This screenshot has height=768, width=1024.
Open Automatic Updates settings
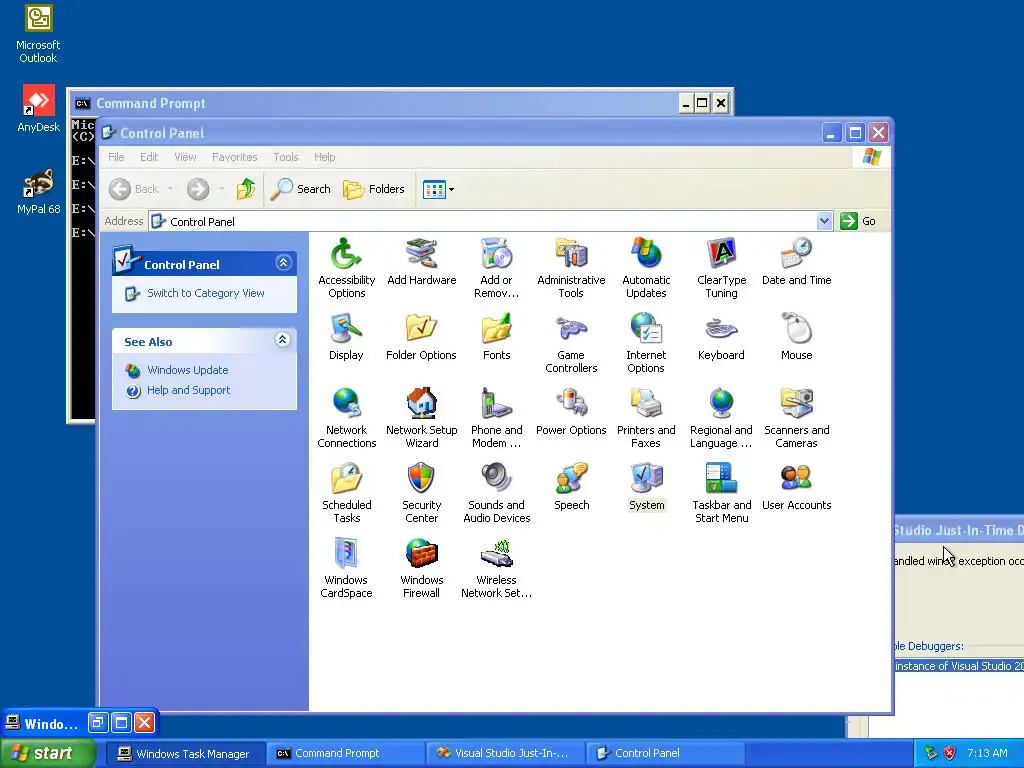click(646, 268)
